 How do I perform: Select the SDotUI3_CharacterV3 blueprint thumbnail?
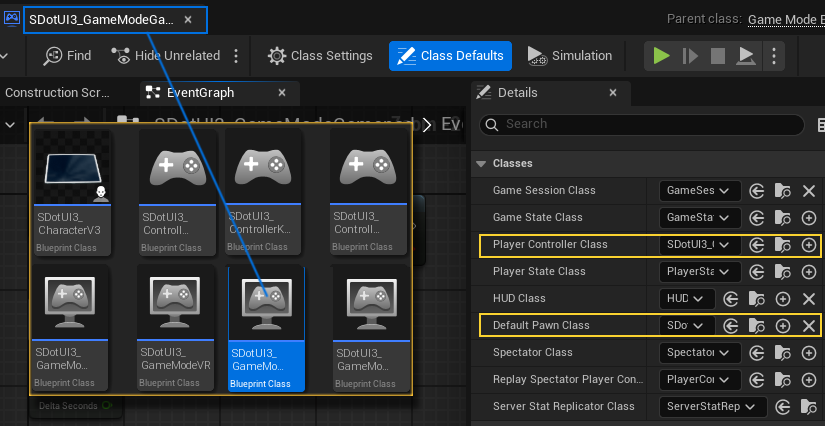[71, 191]
